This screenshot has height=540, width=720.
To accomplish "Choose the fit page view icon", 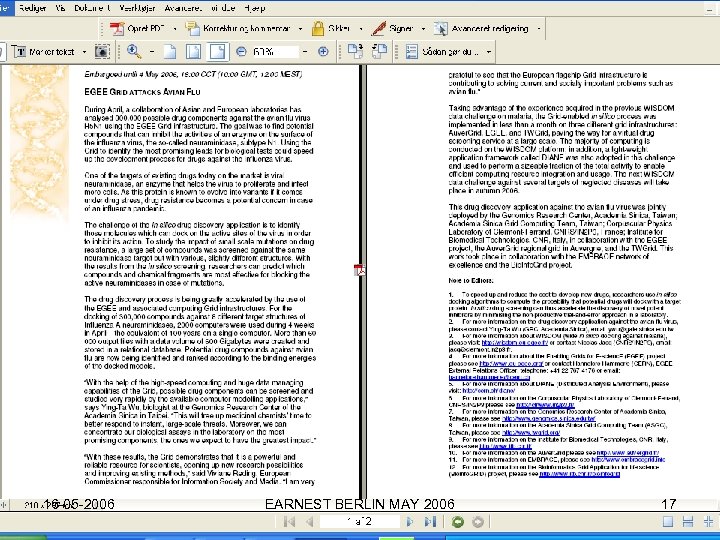I will pos(193,52).
